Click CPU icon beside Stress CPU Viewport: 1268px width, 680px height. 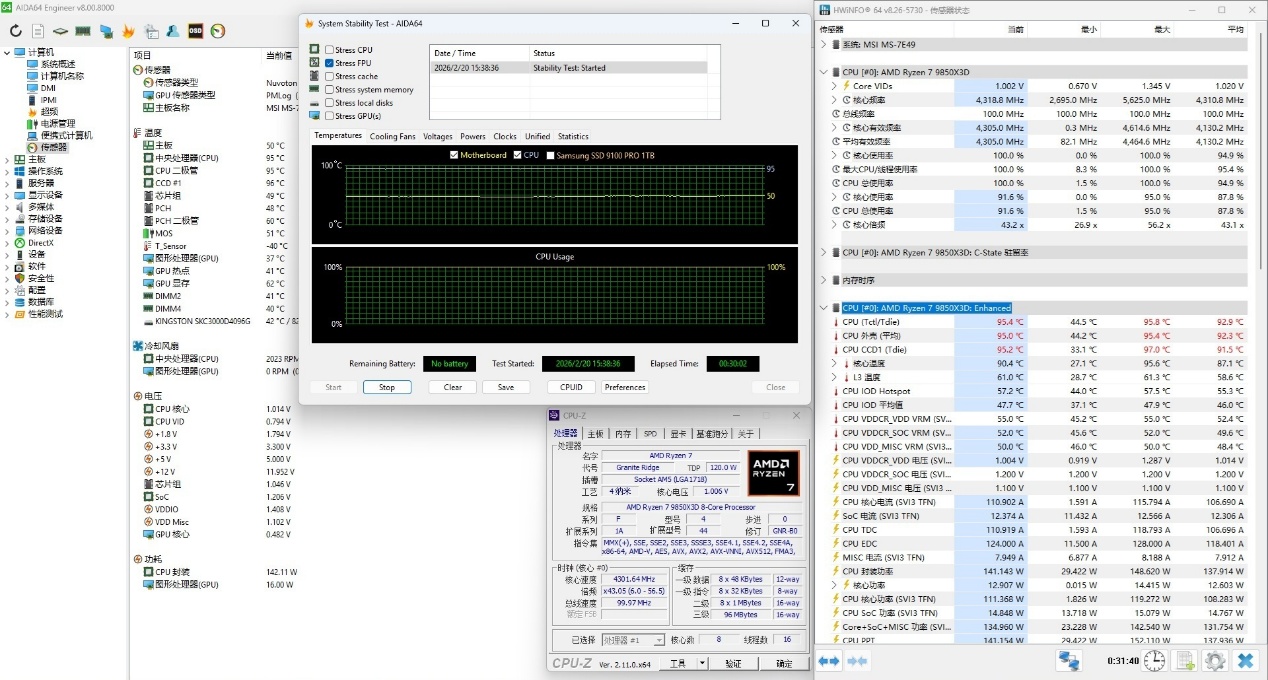(315, 49)
